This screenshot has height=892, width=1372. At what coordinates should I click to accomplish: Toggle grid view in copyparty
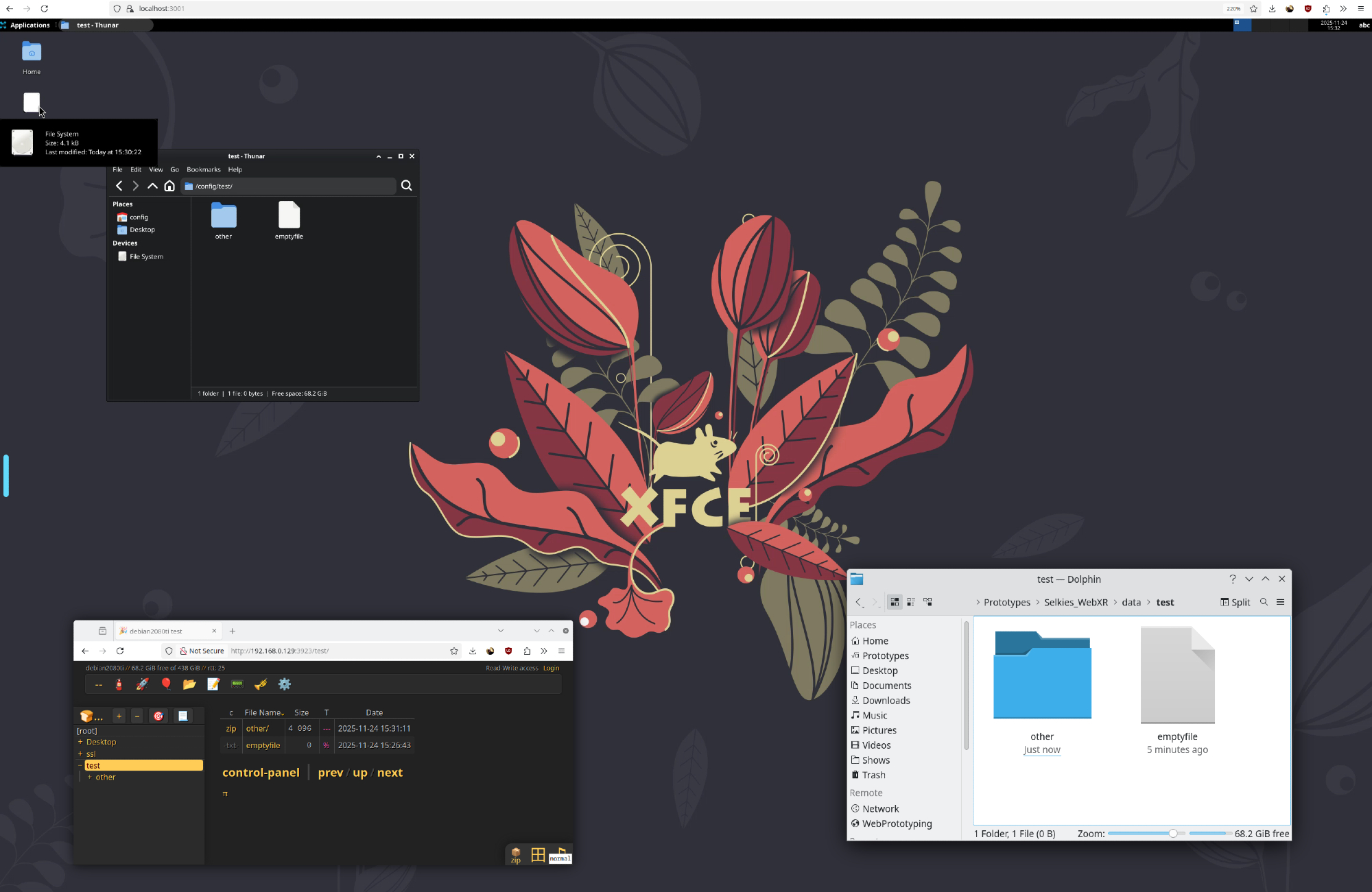pos(538,854)
